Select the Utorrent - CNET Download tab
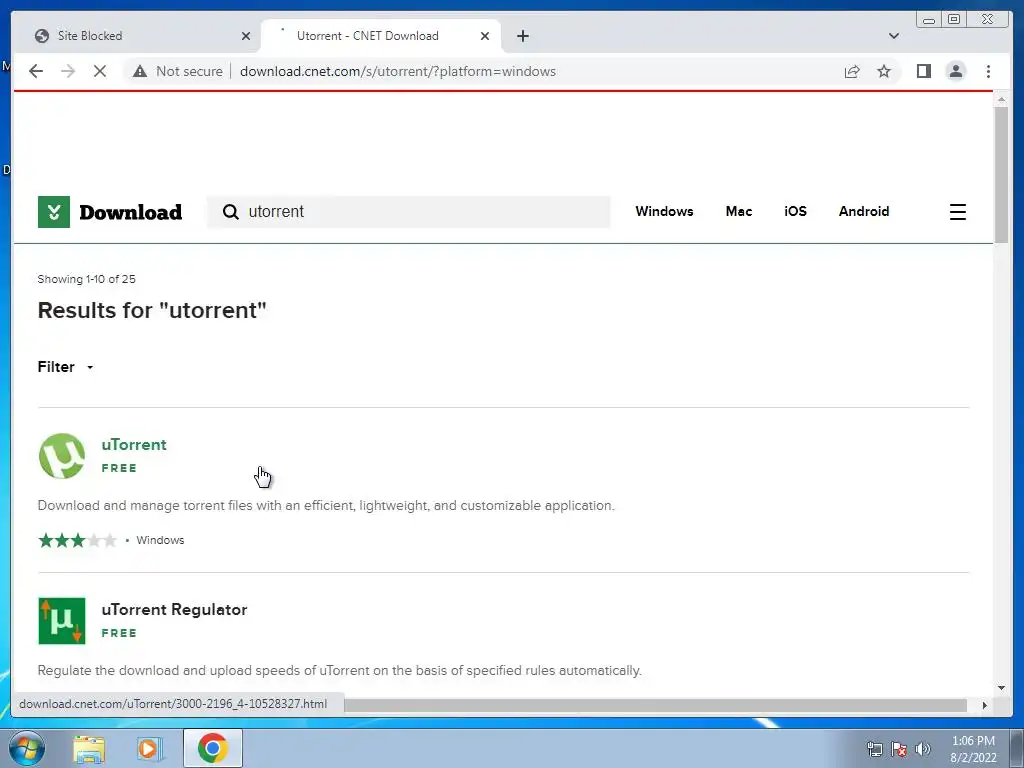The width and height of the screenshot is (1024, 768). (380, 36)
